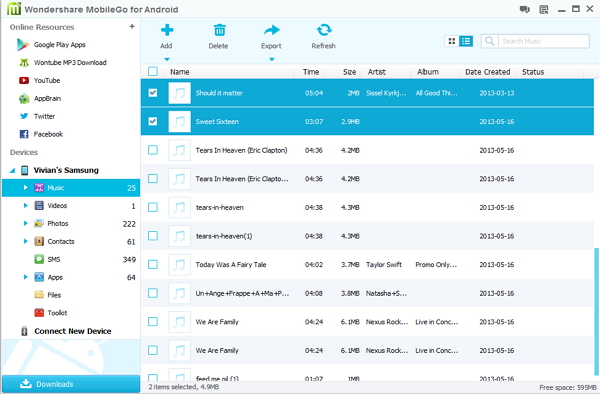Screen dimensions: 600x394
Task: Click the Delete trash icon
Action: pos(219,30)
